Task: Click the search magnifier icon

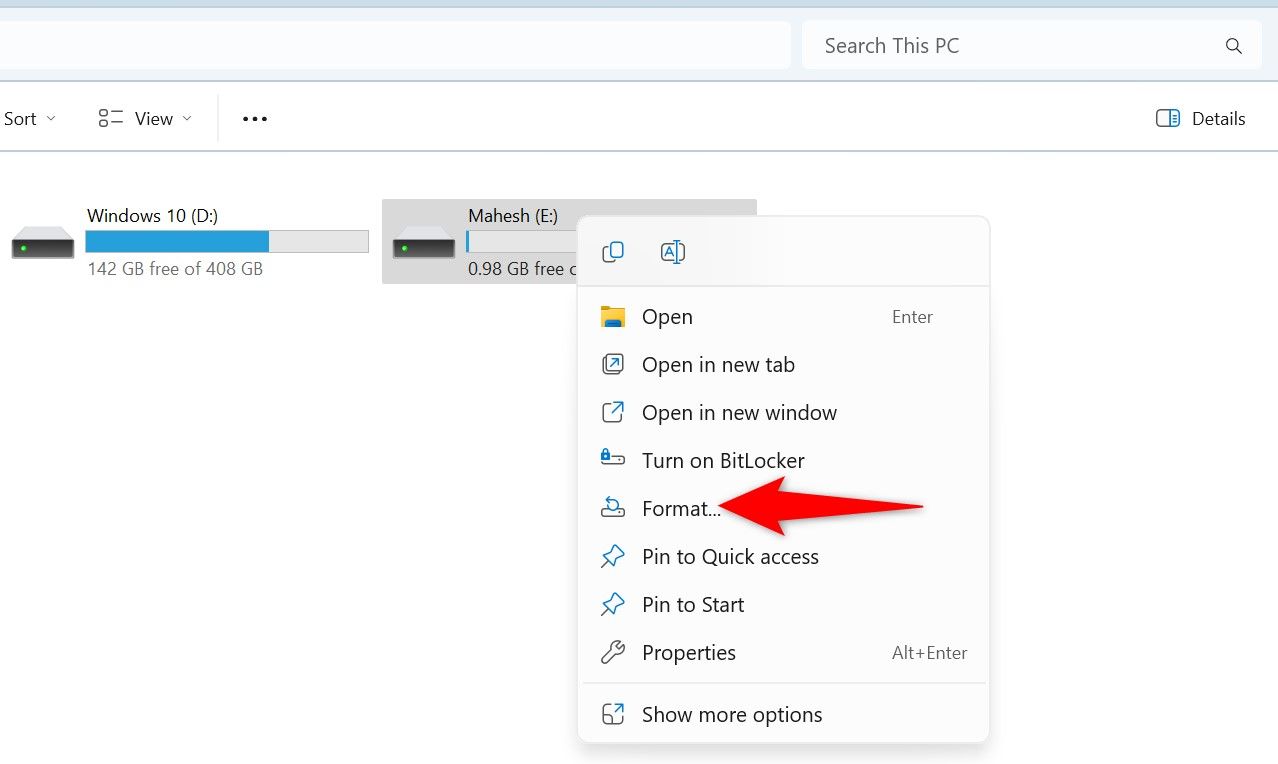Action: click(1234, 46)
